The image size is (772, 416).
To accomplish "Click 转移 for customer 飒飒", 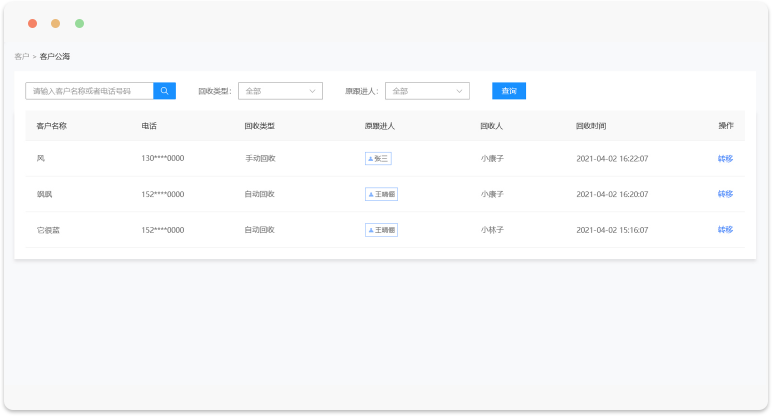I will tap(725, 194).
